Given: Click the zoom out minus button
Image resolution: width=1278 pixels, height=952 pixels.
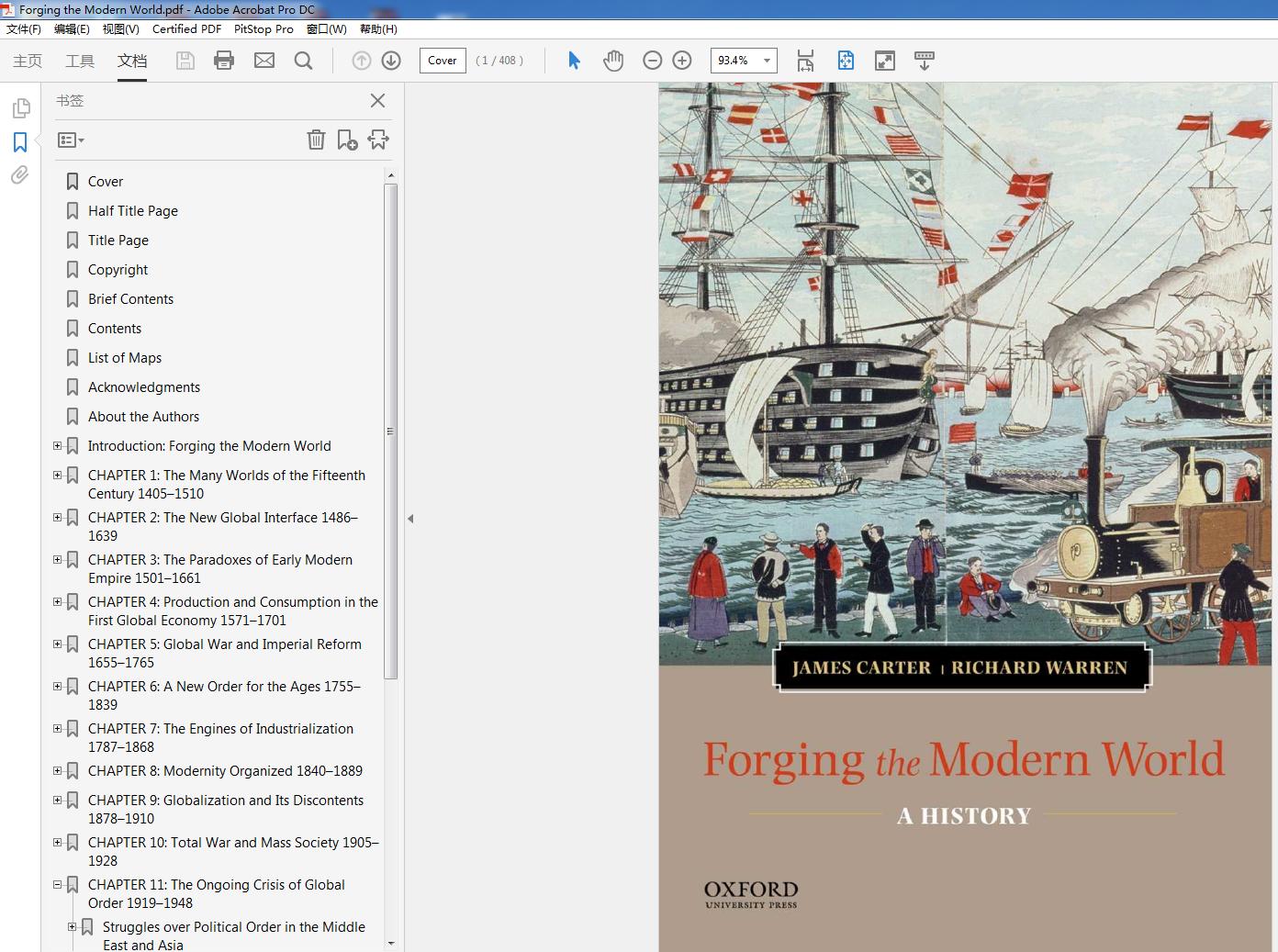Looking at the screenshot, I should (x=653, y=61).
